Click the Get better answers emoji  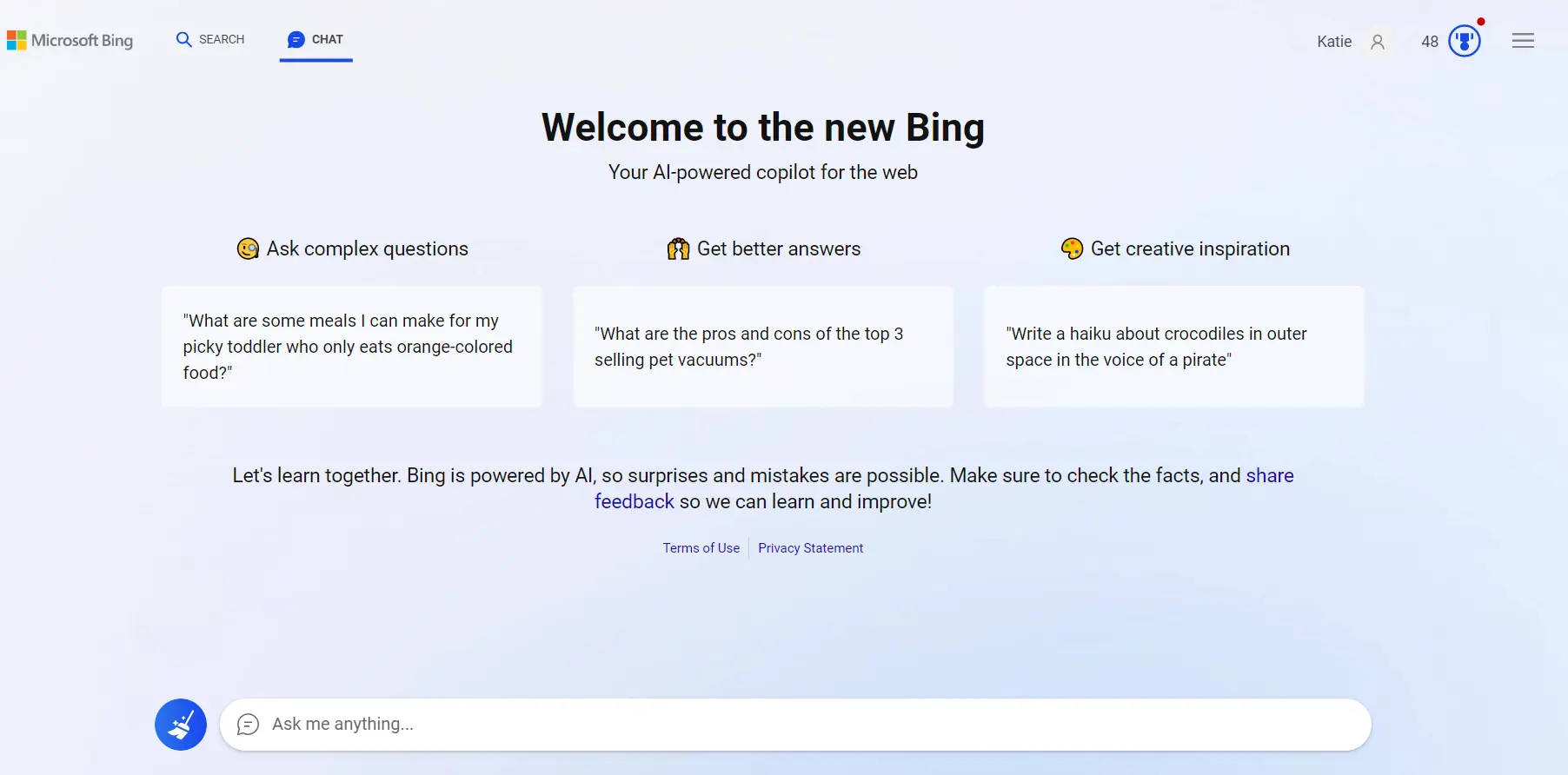(x=678, y=248)
